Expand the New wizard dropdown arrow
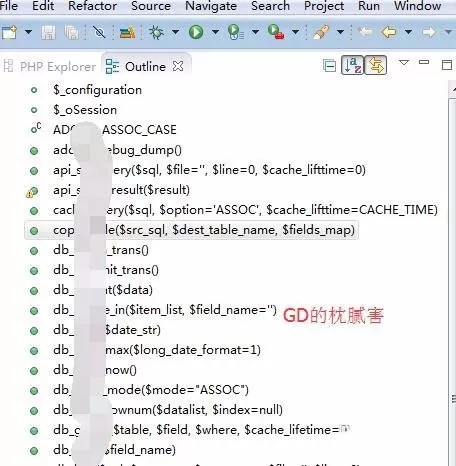The width and height of the screenshot is (456, 466). click(x=28, y=32)
